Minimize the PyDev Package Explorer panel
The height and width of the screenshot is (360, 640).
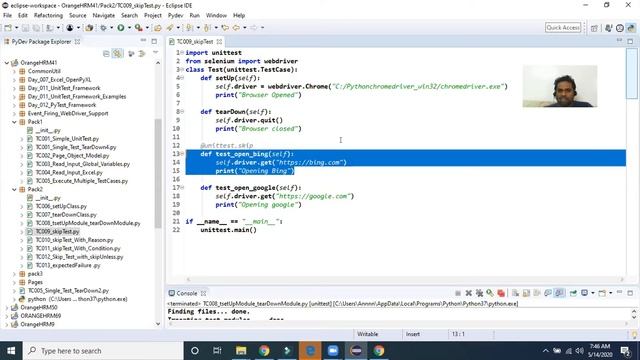143,41
